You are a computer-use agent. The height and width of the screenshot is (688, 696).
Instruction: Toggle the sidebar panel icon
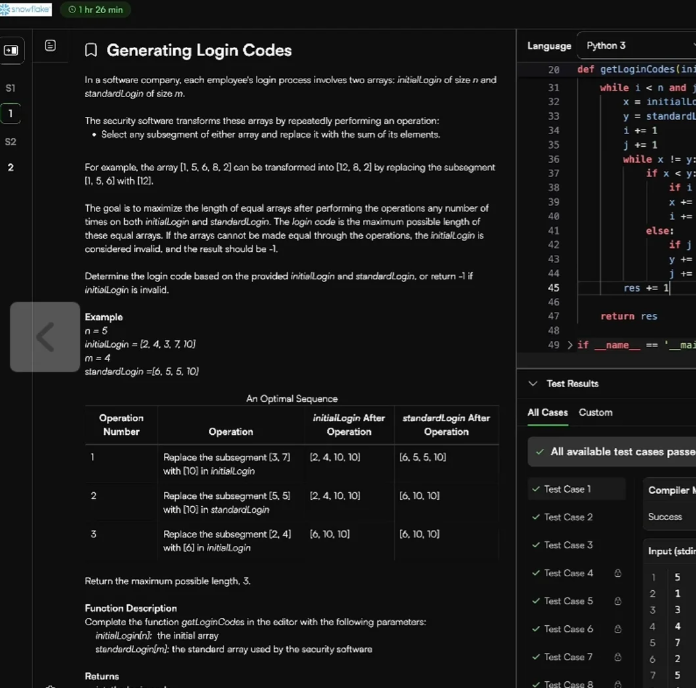11,51
